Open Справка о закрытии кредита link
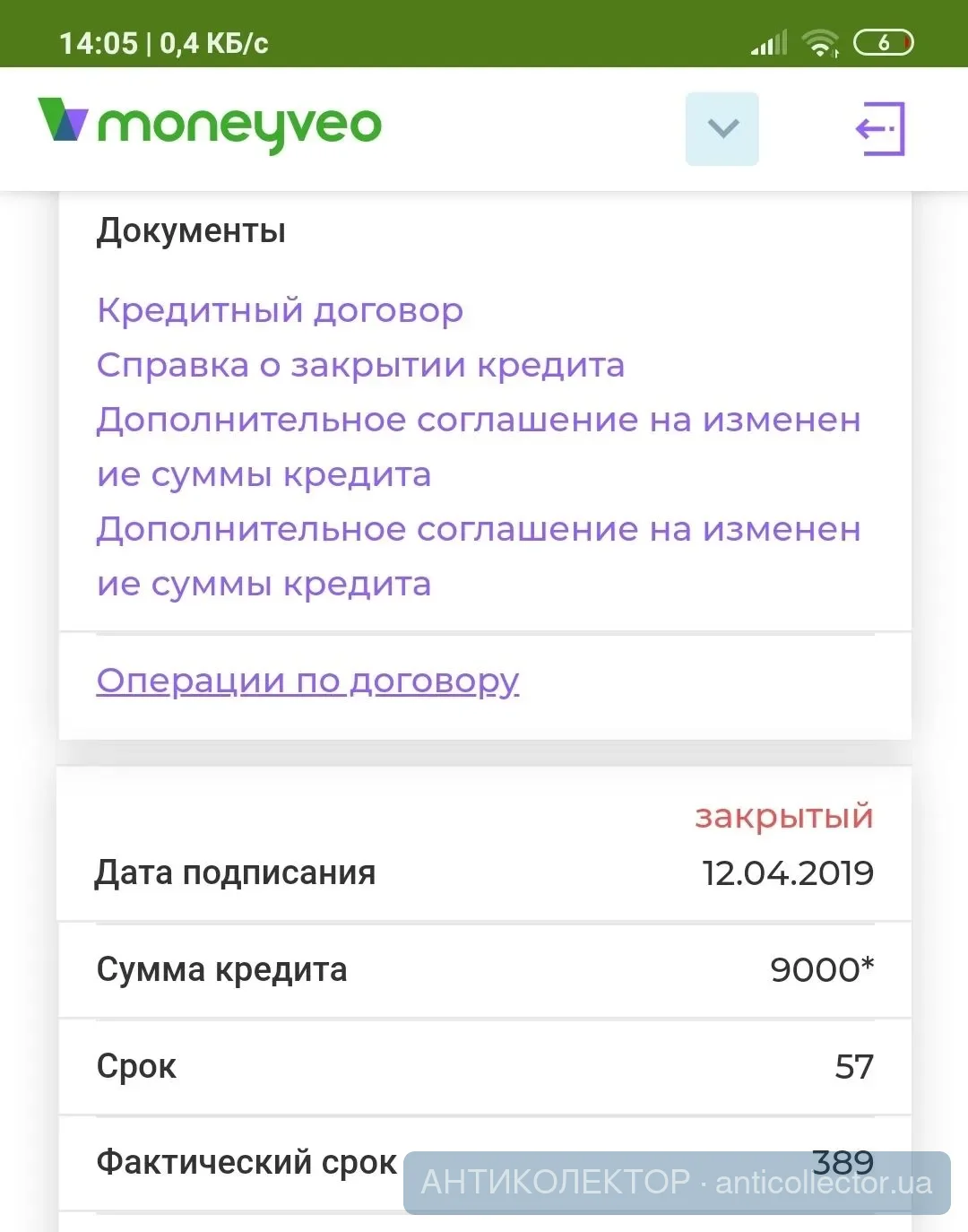This screenshot has height=1232, width=968. pos(360,365)
